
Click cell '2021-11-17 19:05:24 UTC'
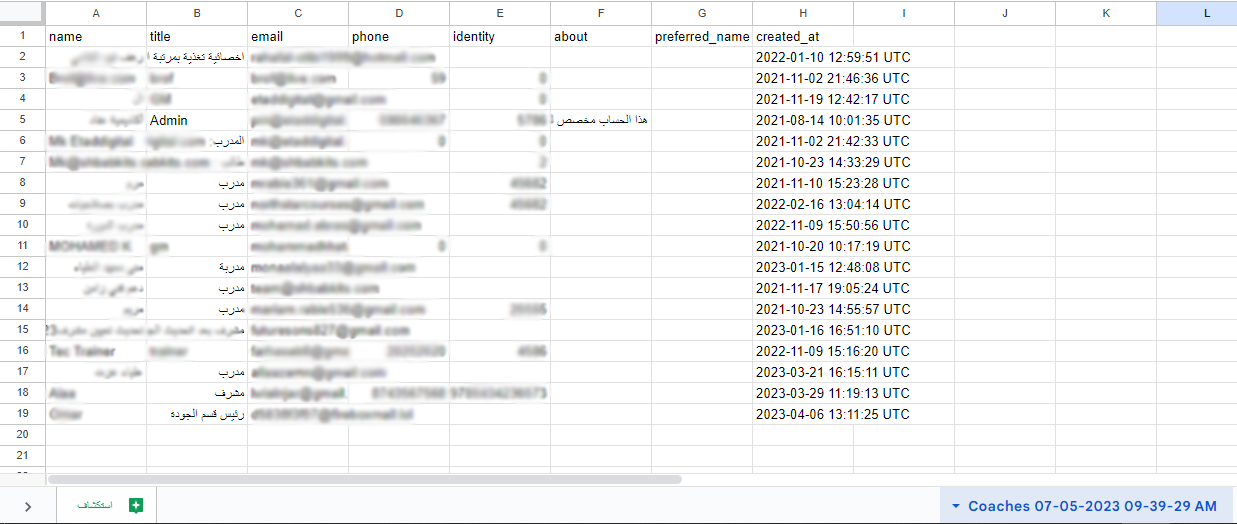tap(833, 288)
